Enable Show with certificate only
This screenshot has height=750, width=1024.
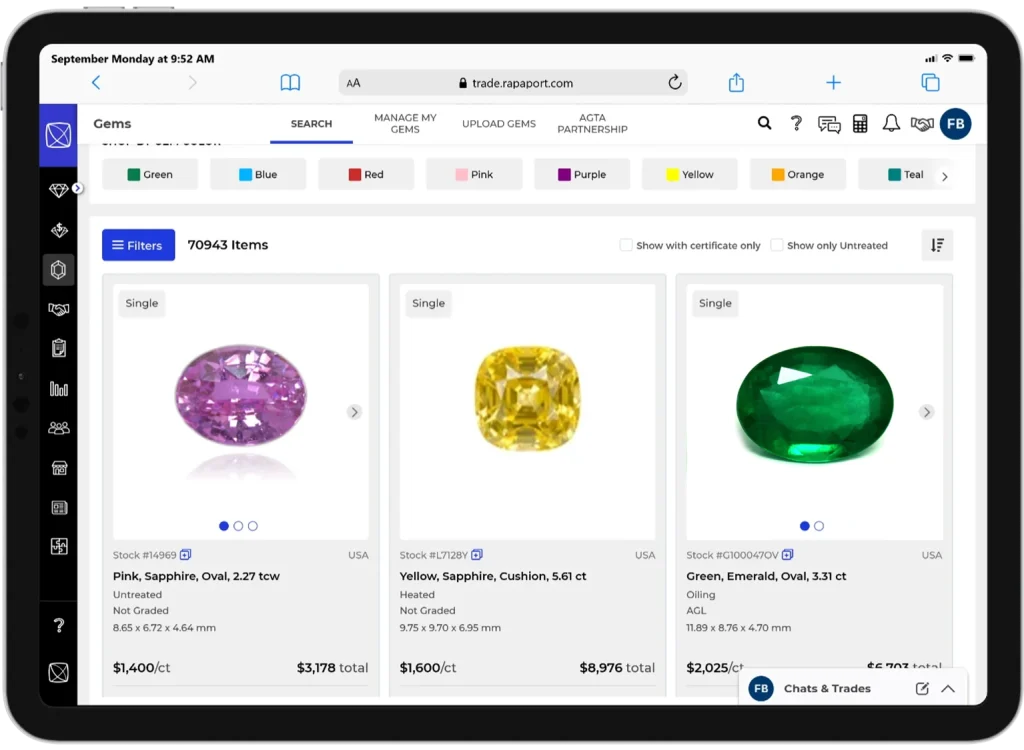(626, 245)
